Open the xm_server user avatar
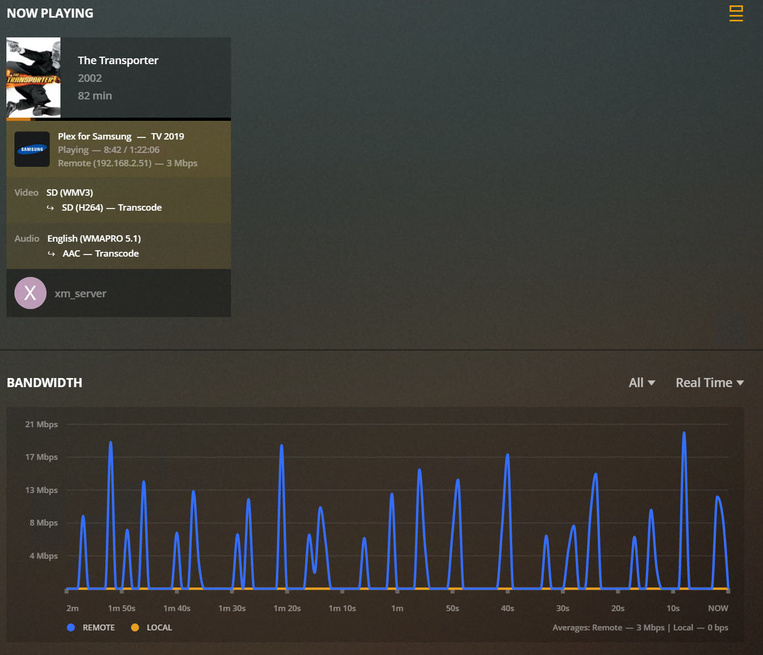 tap(30, 293)
